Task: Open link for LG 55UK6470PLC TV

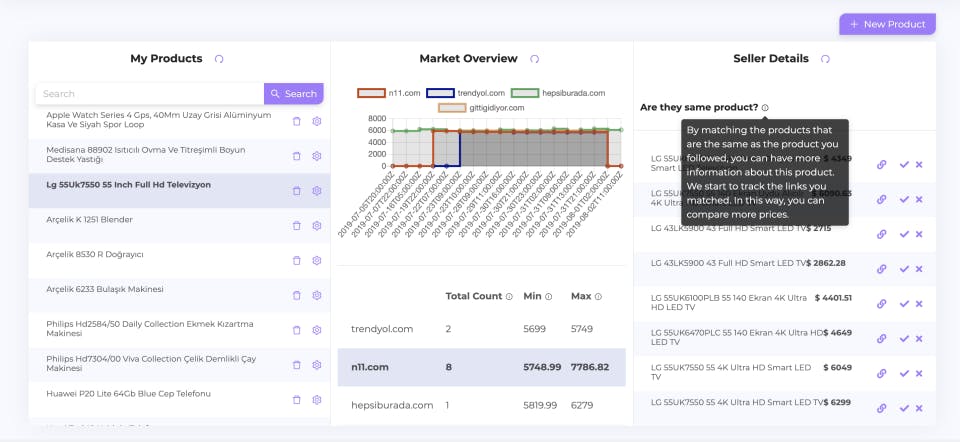Action: click(x=882, y=339)
